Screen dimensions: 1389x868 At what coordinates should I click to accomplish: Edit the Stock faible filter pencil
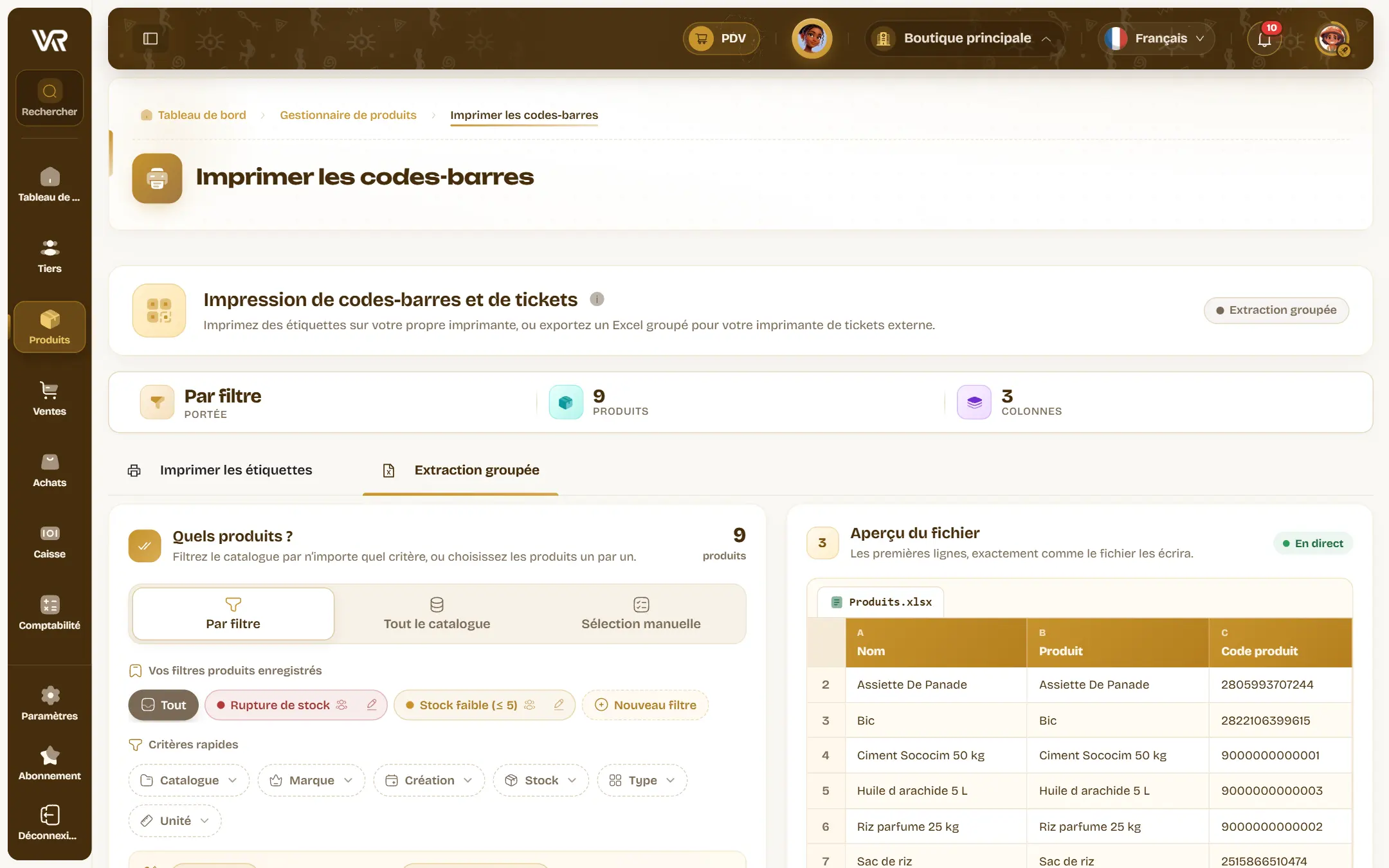559,705
